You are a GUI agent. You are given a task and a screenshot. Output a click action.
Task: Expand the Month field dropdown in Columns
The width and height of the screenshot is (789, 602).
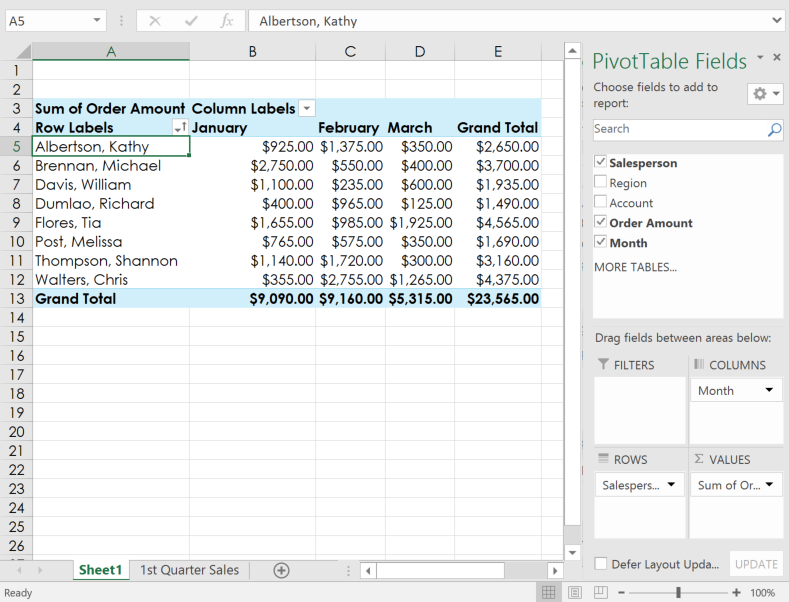[x=768, y=391]
